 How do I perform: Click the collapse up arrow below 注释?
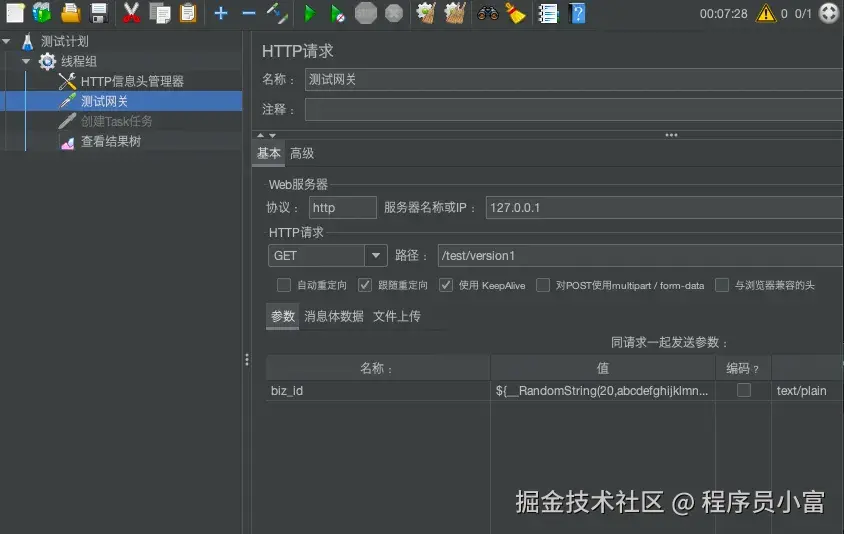[x=261, y=135]
